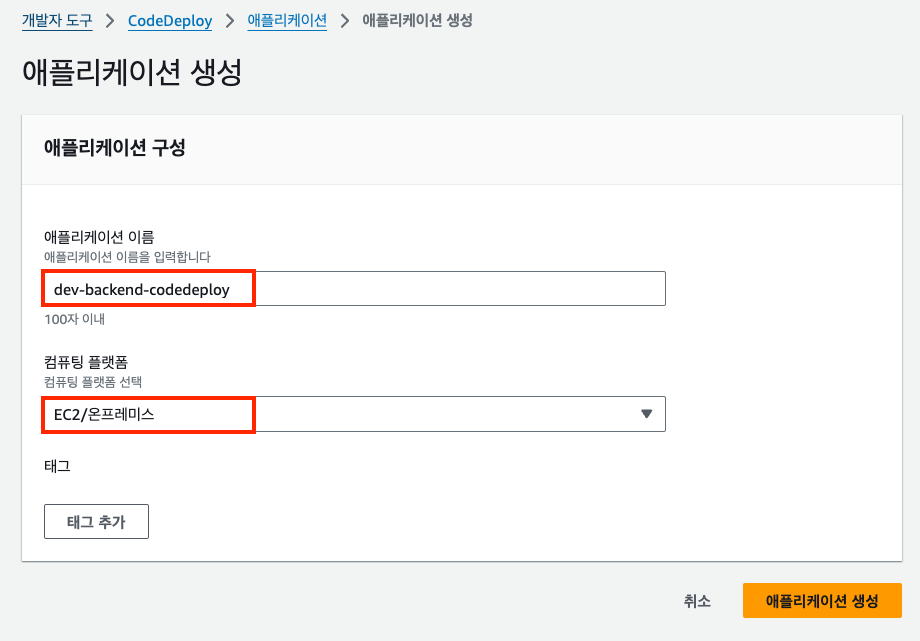Viewport: 920px width, 641px height.
Task: Click the 태그 label
Action: 57,466
